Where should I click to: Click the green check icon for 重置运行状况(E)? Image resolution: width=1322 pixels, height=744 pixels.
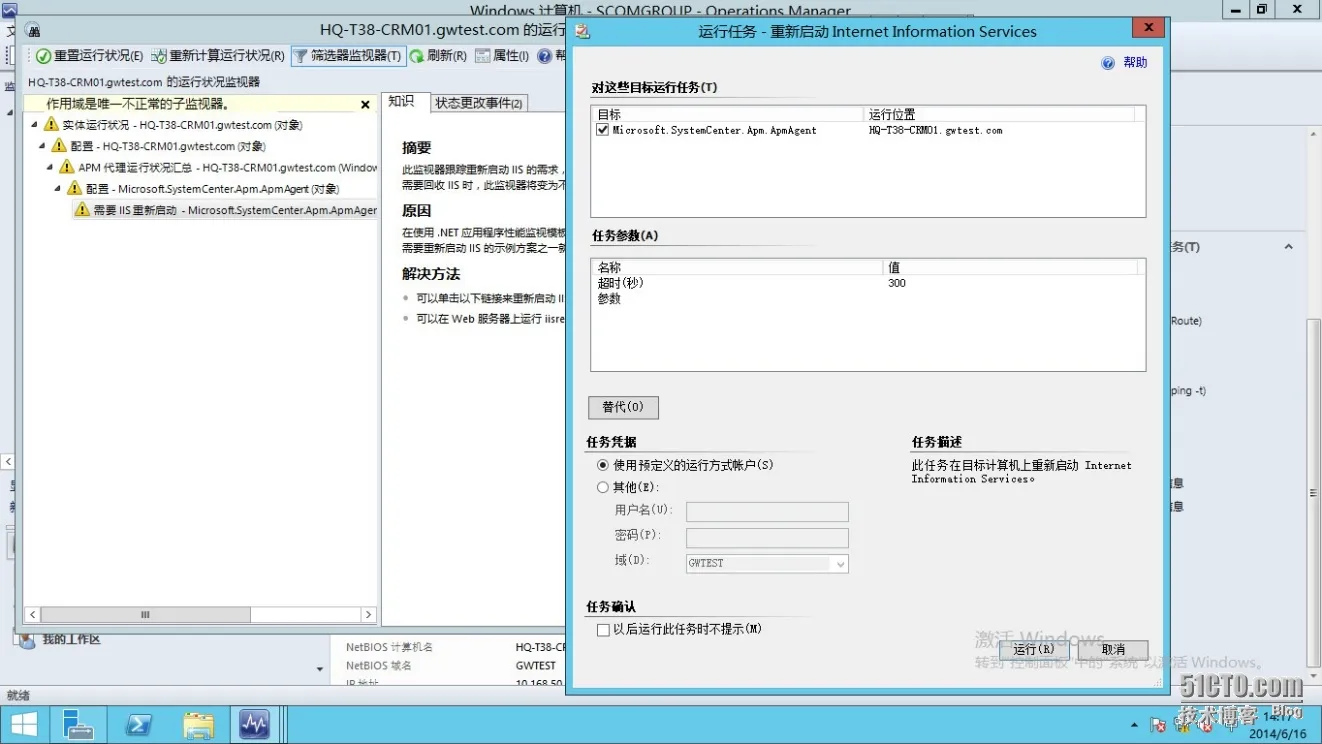point(43,56)
